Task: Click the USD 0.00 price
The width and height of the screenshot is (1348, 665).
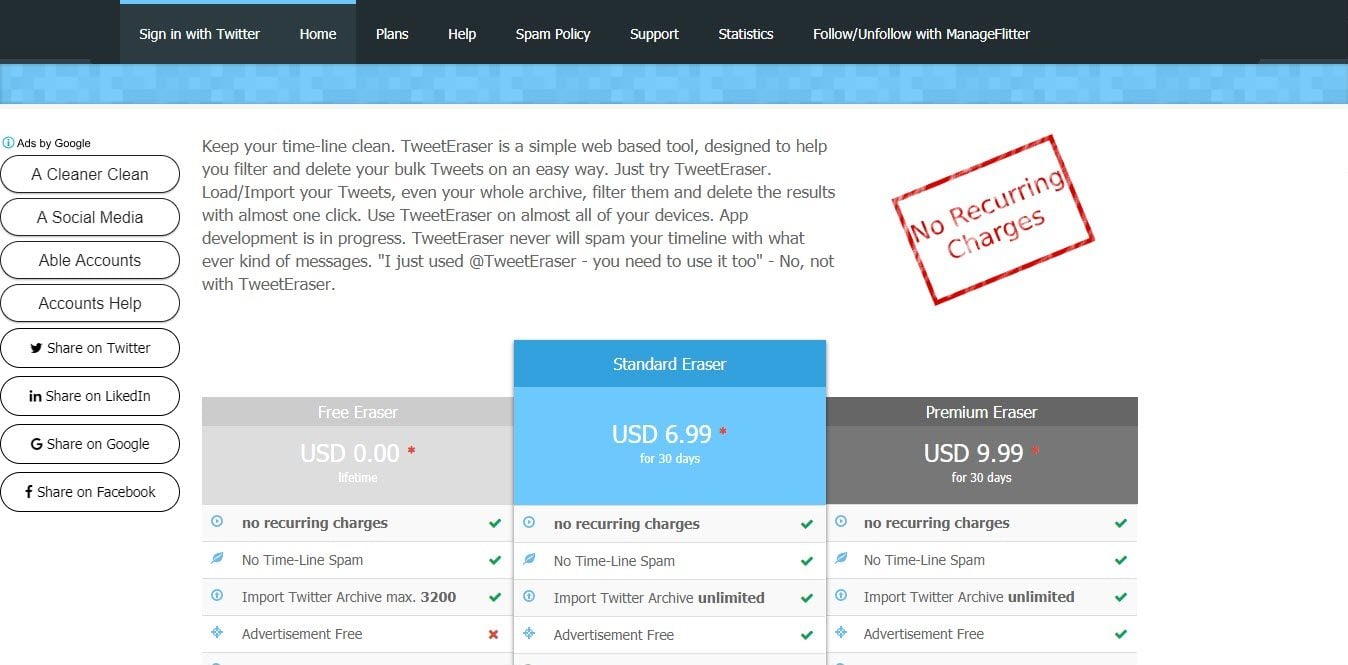Action: [x=350, y=453]
